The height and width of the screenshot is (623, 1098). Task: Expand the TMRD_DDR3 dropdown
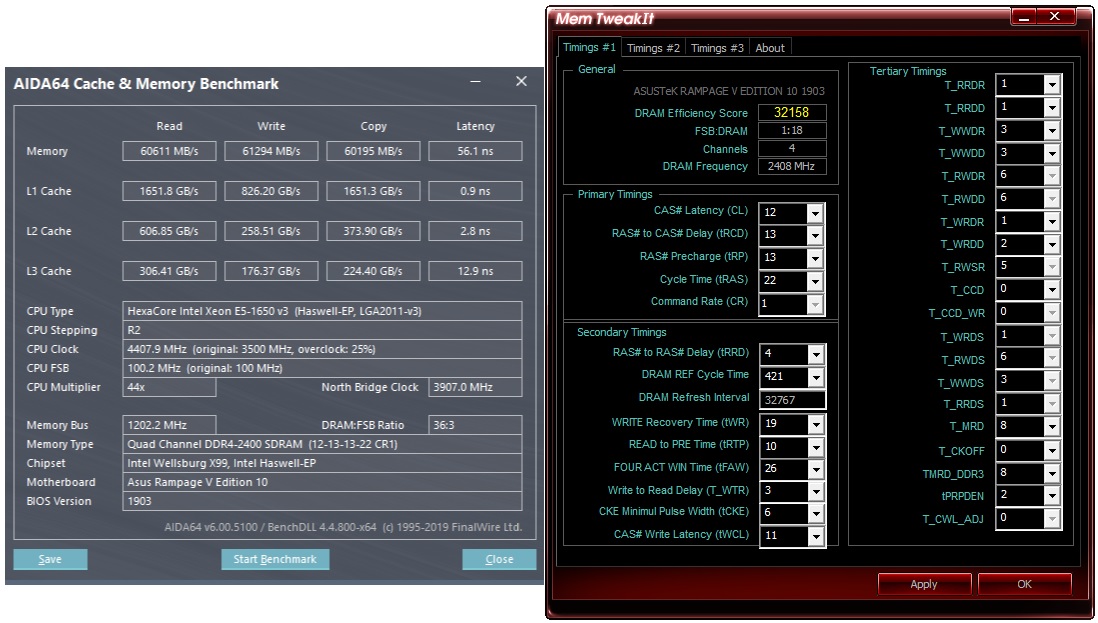point(1052,473)
